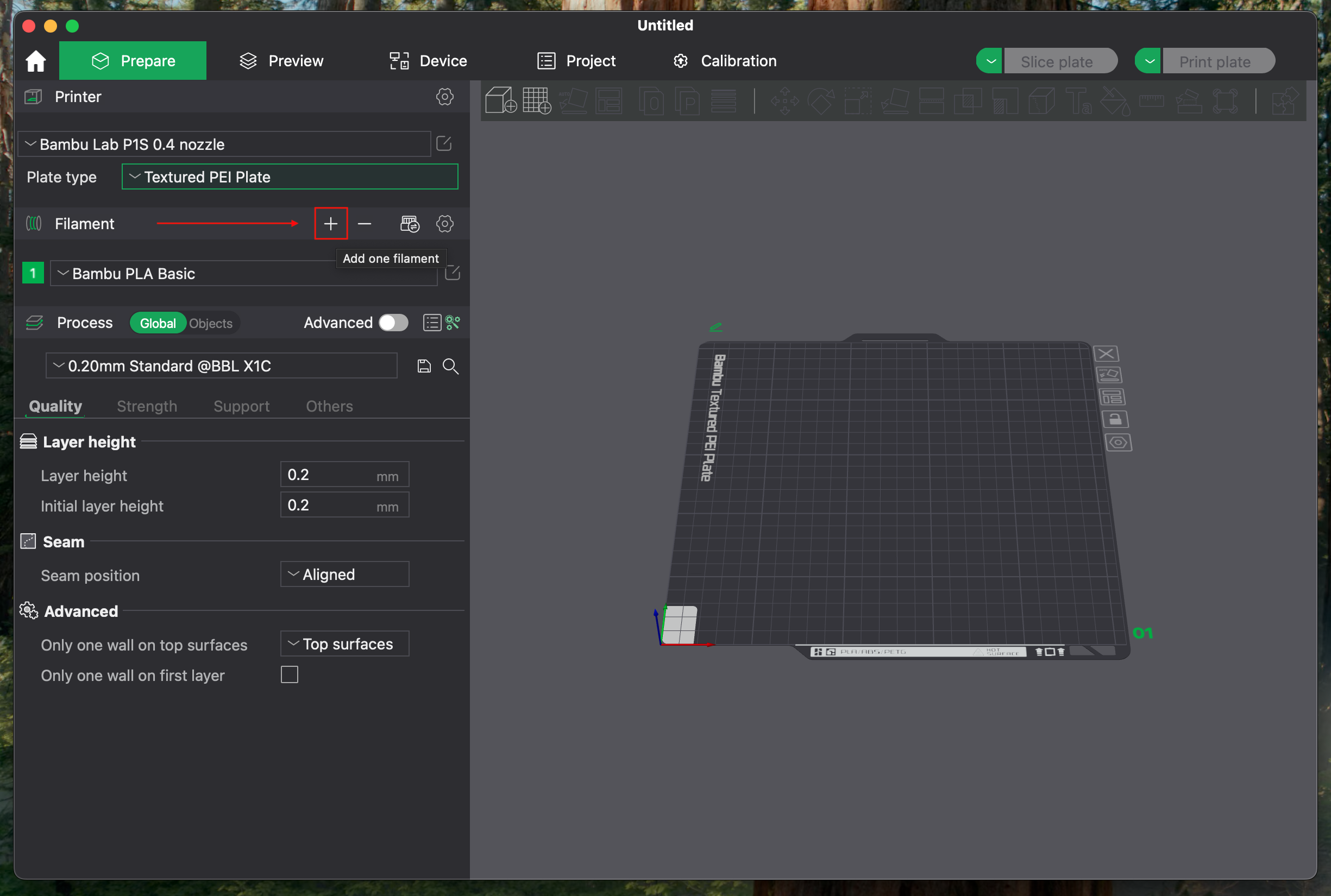Open the Textured PEI Plate type dropdown
Screen dimensions: 1331x896
290,176
